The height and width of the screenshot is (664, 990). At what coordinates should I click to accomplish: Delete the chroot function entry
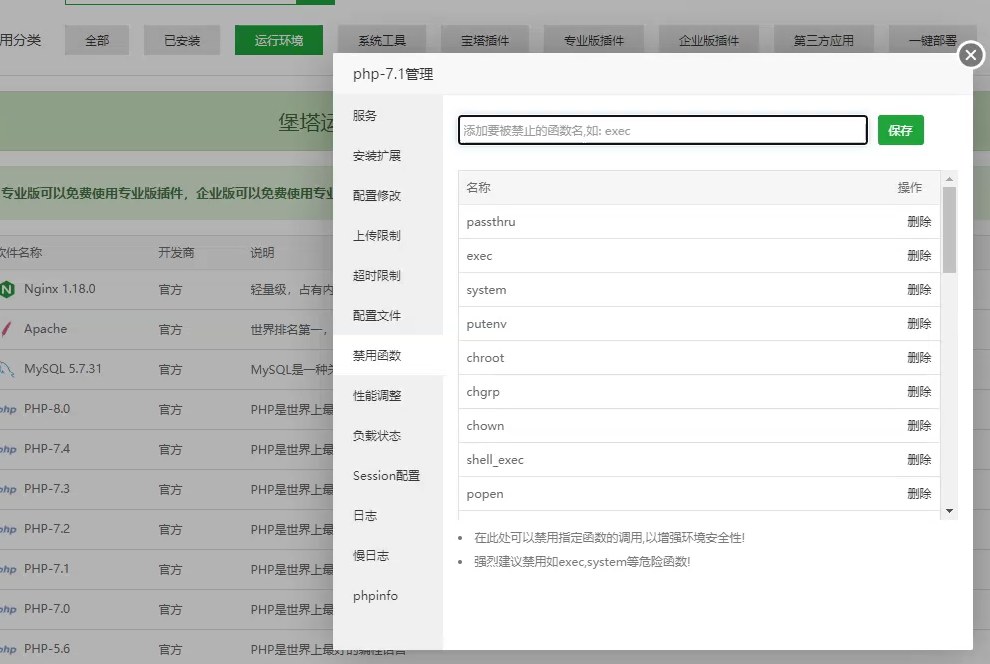(919, 357)
